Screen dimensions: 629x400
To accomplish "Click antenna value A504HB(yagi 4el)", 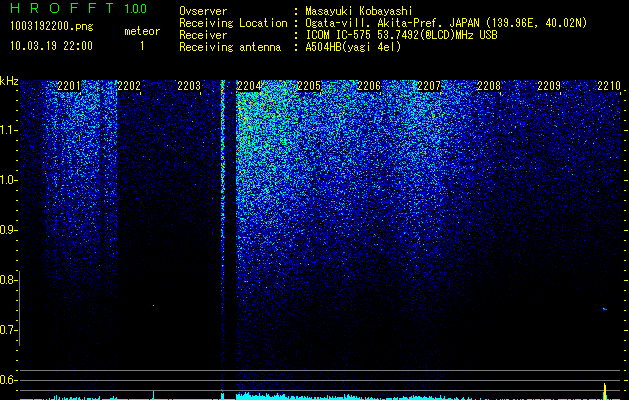I will (x=353, y=47).
